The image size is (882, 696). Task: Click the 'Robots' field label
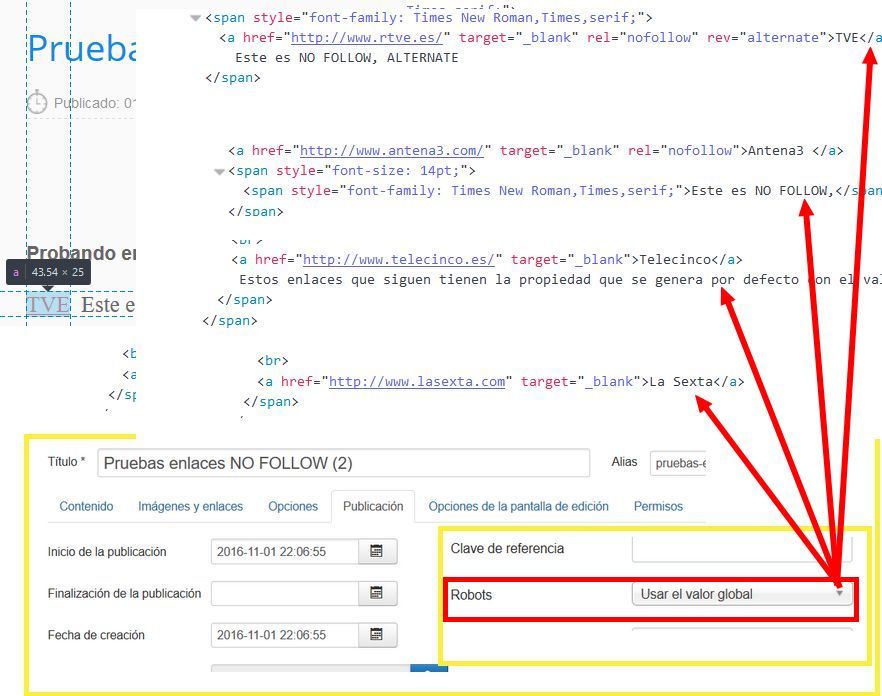tap(471, 595)
